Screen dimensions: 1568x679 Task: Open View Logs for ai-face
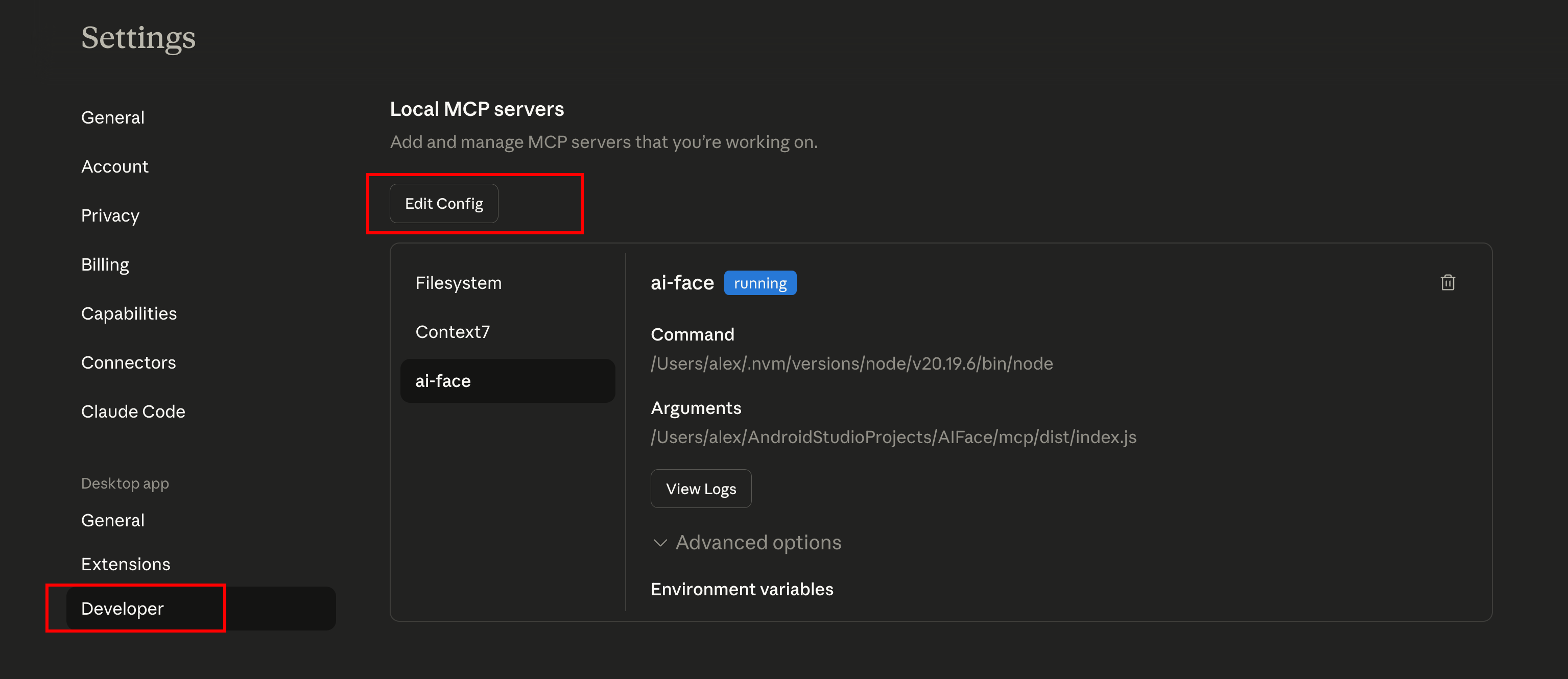click(701, 489)
